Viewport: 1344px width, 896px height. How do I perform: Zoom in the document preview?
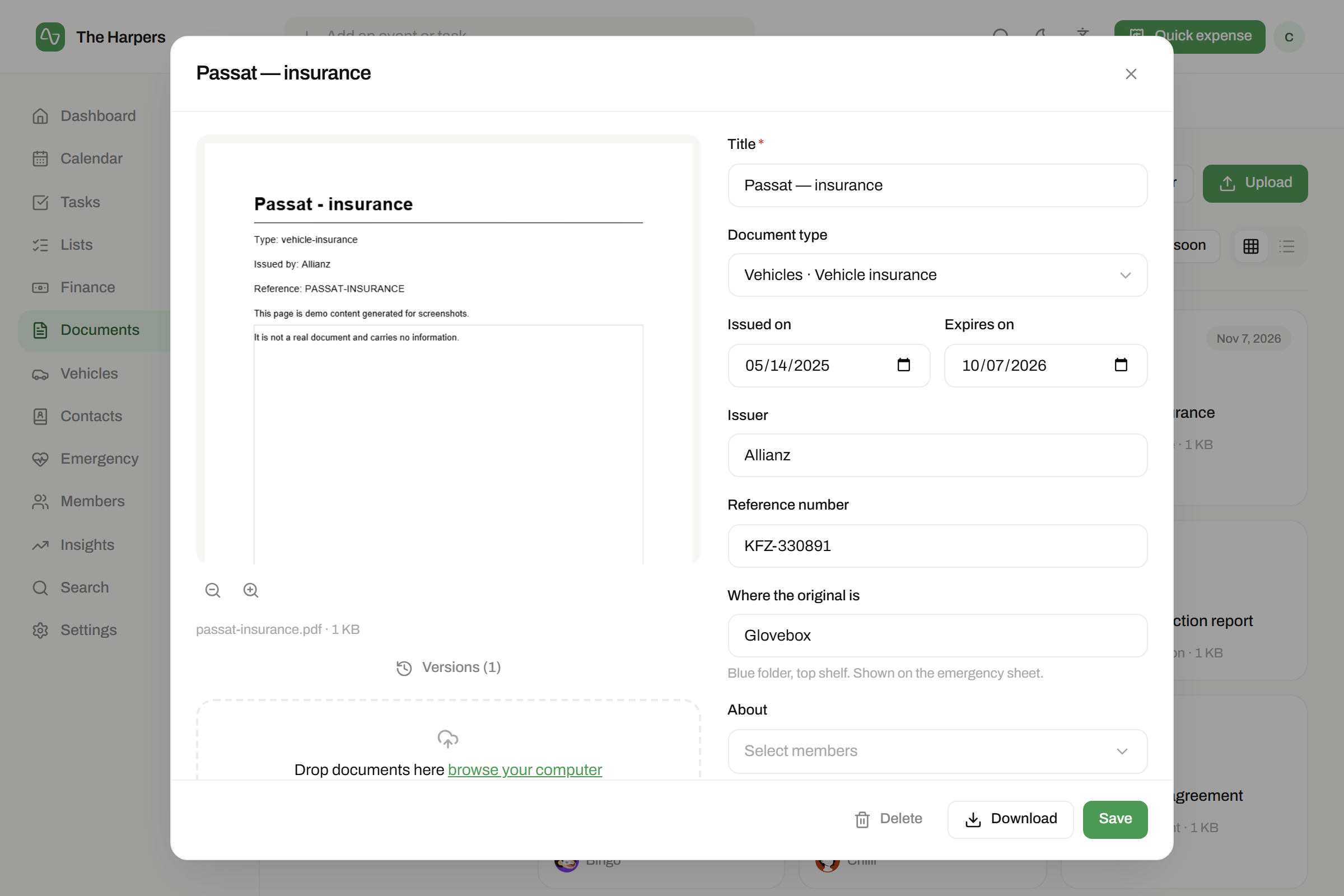[x=251, y=590]
